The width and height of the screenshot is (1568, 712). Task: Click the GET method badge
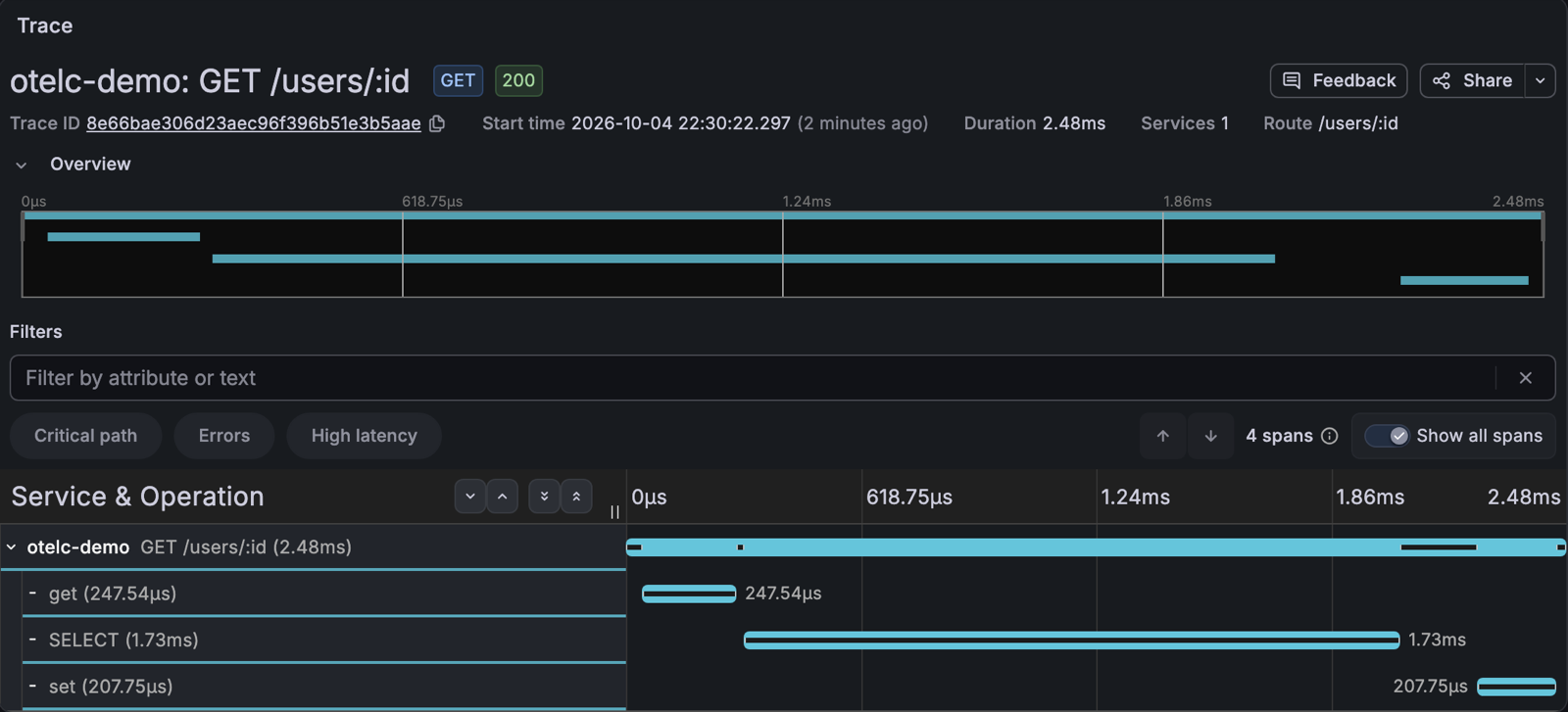pos(458,80)
